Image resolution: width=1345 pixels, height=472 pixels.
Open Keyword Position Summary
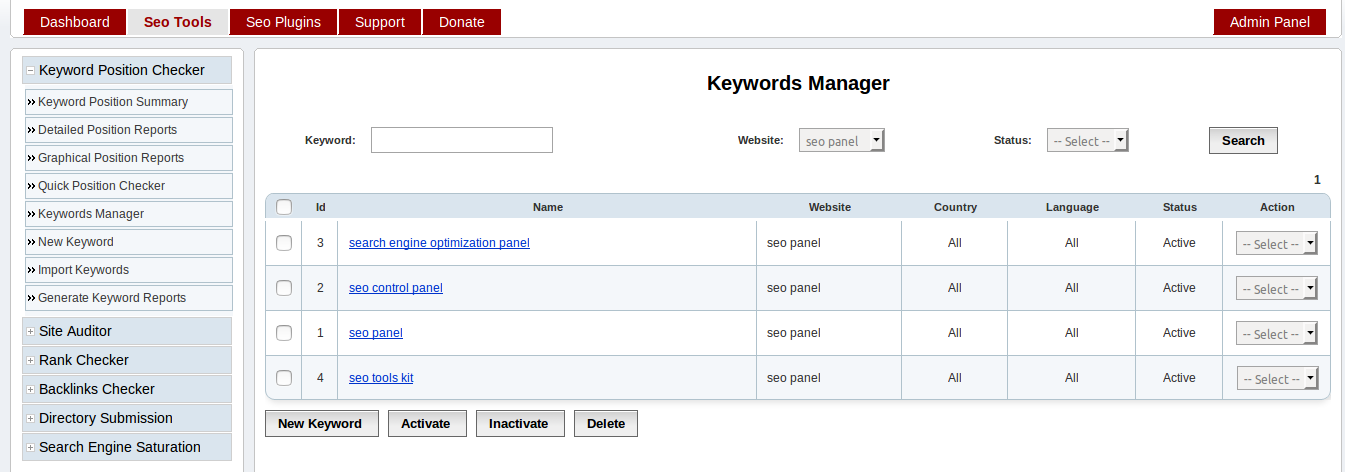click(x=129, y=102)
